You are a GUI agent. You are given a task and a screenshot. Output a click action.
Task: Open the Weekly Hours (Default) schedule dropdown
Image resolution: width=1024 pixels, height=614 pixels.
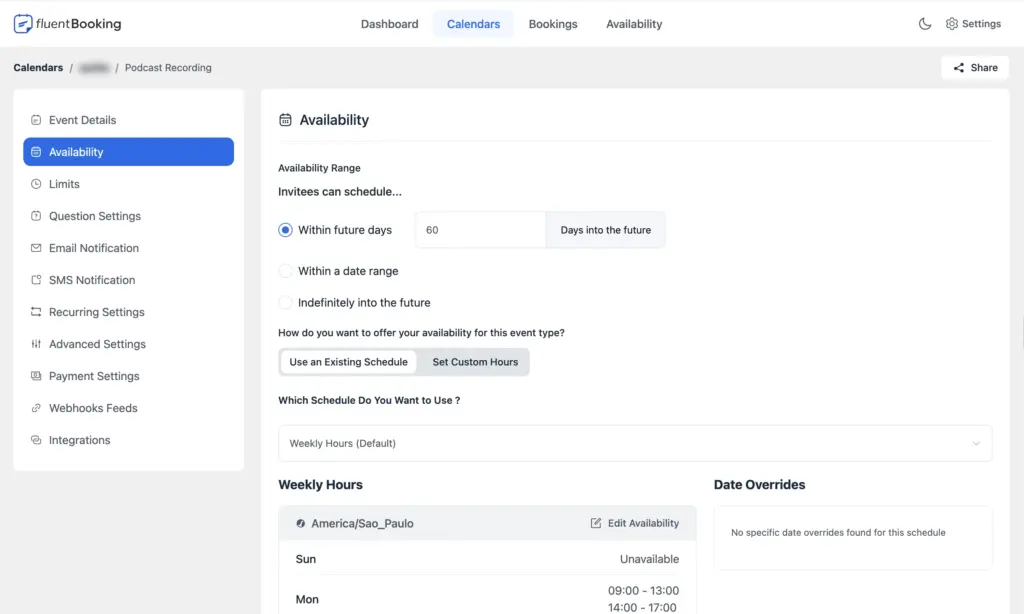tap(635, 444)
